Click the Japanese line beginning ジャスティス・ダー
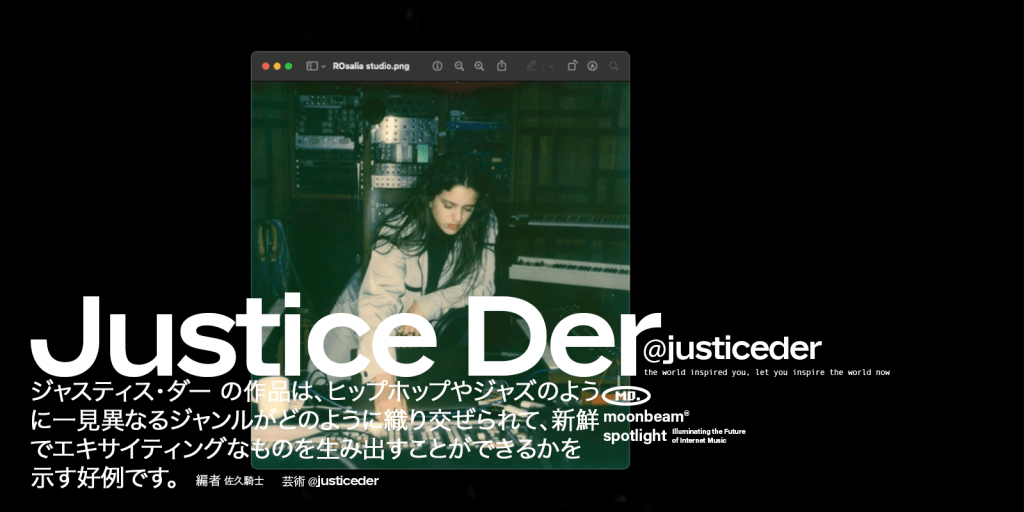 (x=315, y=392)
